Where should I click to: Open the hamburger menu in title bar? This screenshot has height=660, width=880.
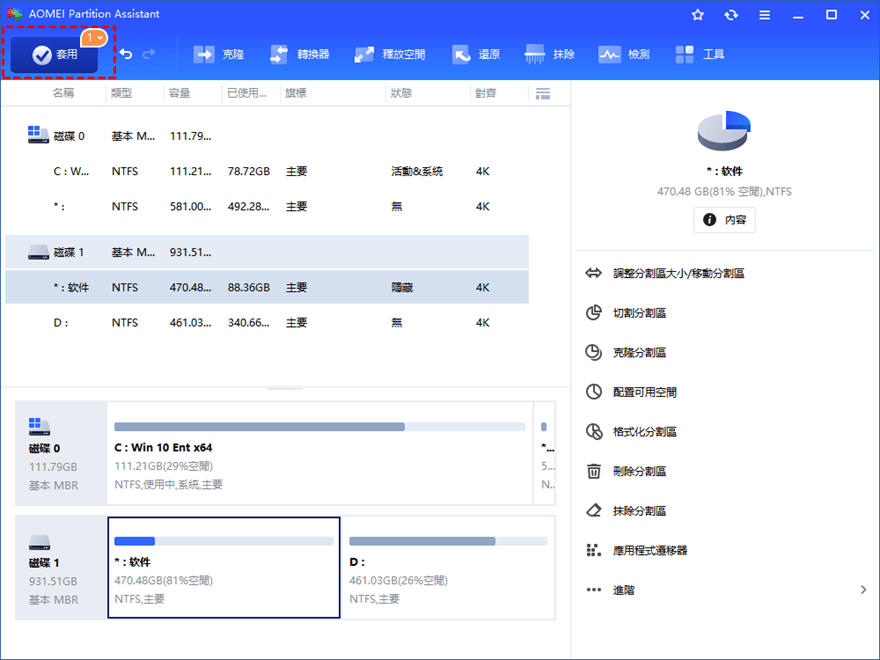764,15
